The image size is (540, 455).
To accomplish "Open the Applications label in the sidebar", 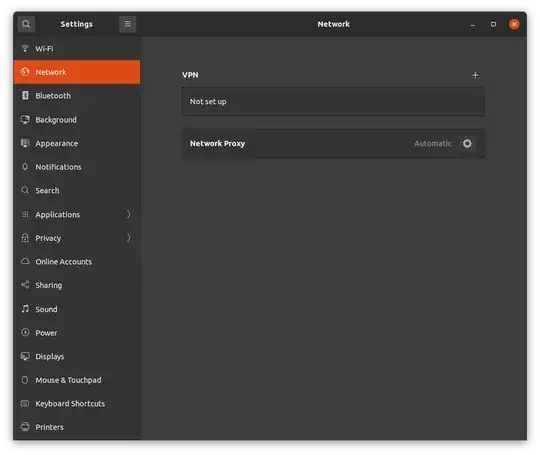I will pos(58,215).
